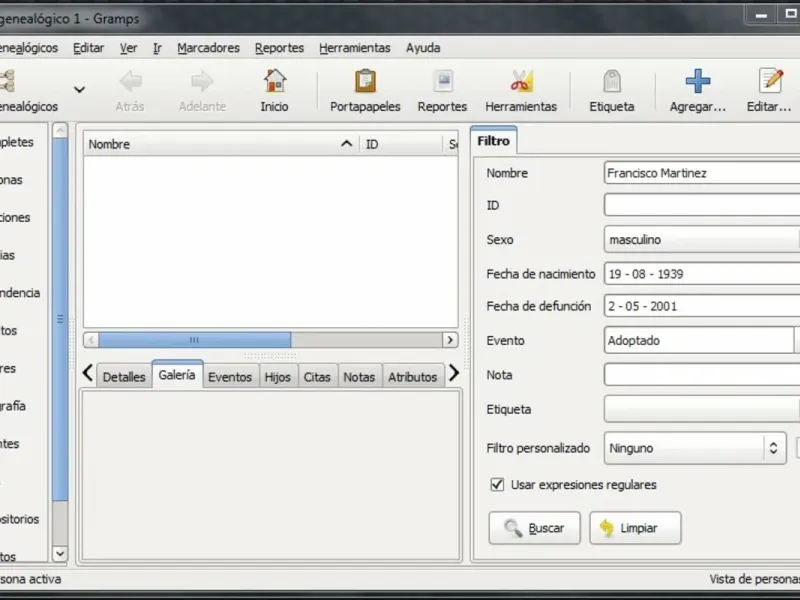The height and width of the screenshot is (600, 800).
Task: Switch to the Atributos tab
Action: coord(412,377)
